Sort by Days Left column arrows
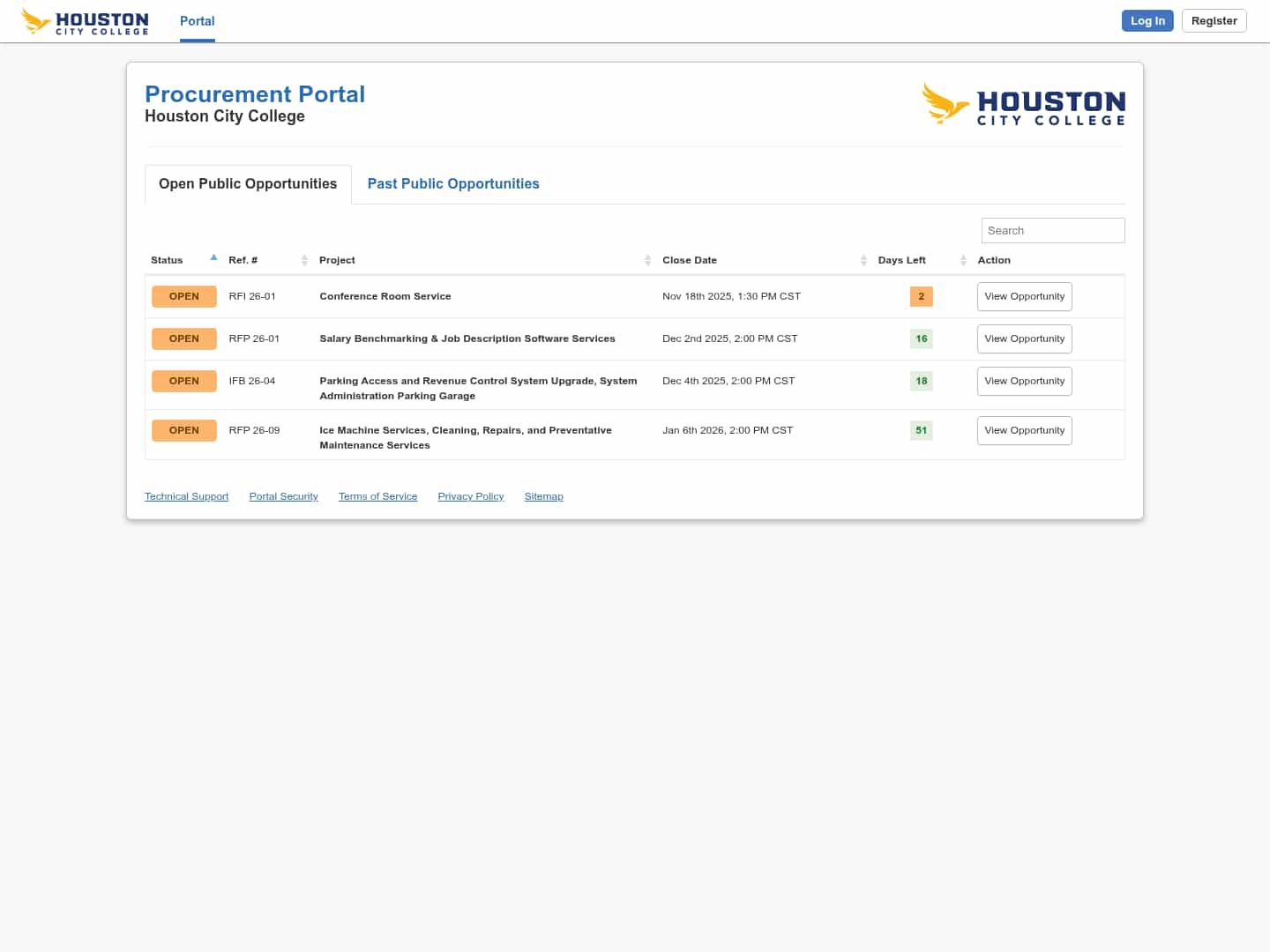Viewport: 1270px width, 952px height. [963, 260]
